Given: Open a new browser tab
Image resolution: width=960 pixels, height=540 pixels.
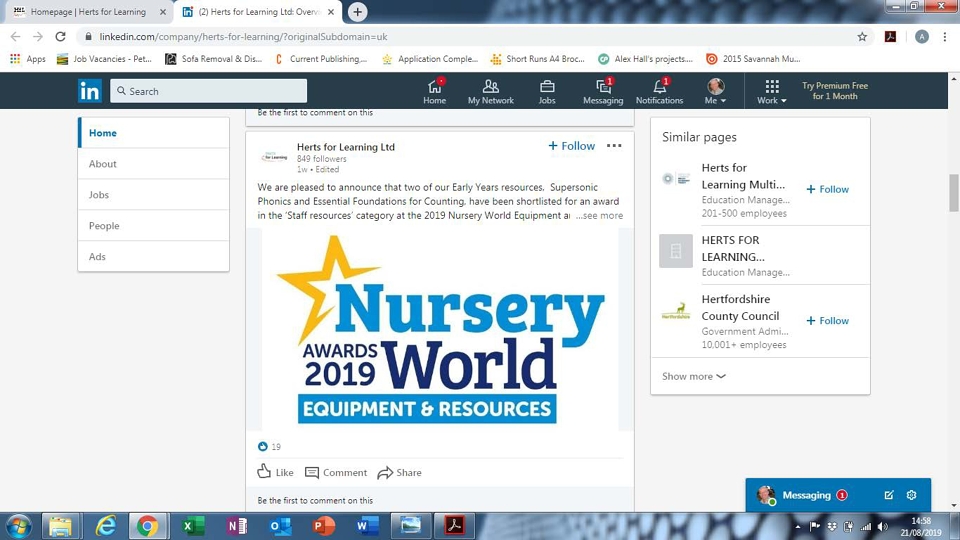Looking at the screenshot, I should (x=358, y=12).
